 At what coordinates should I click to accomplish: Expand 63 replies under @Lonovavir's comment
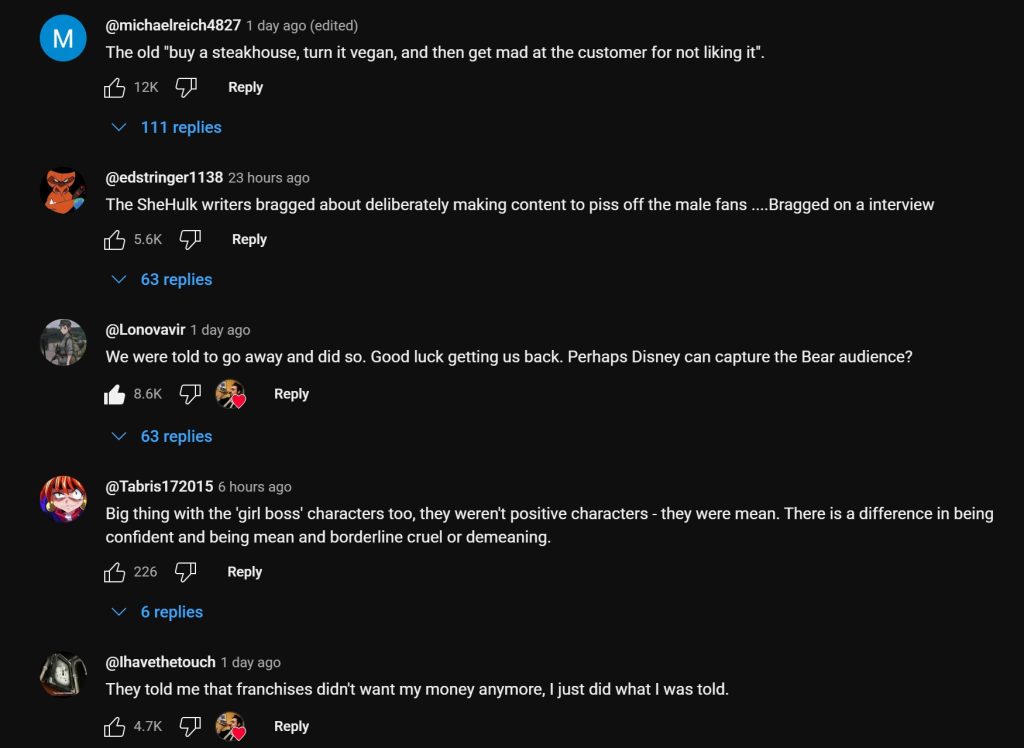(163, 437)
